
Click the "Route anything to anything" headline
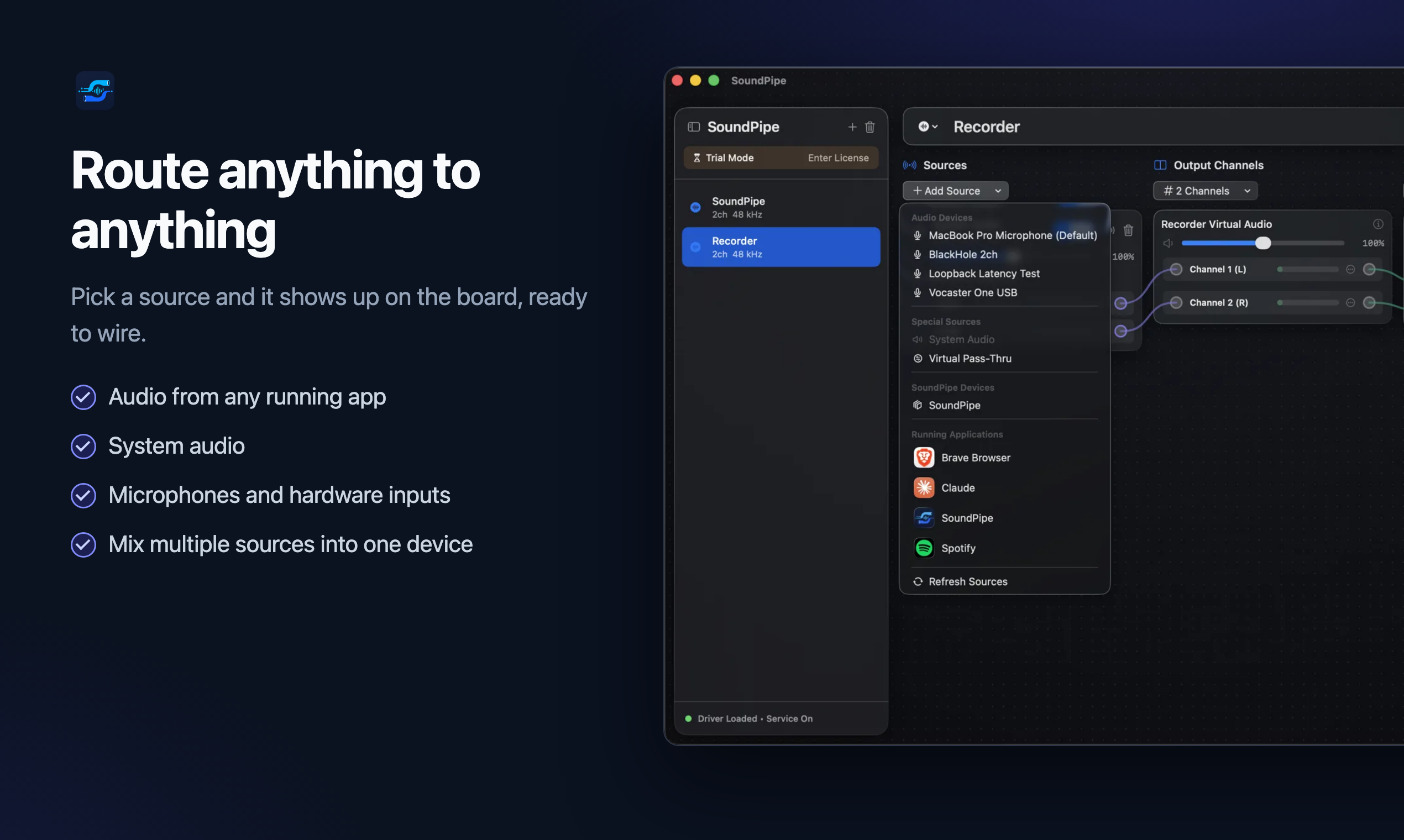276,200
